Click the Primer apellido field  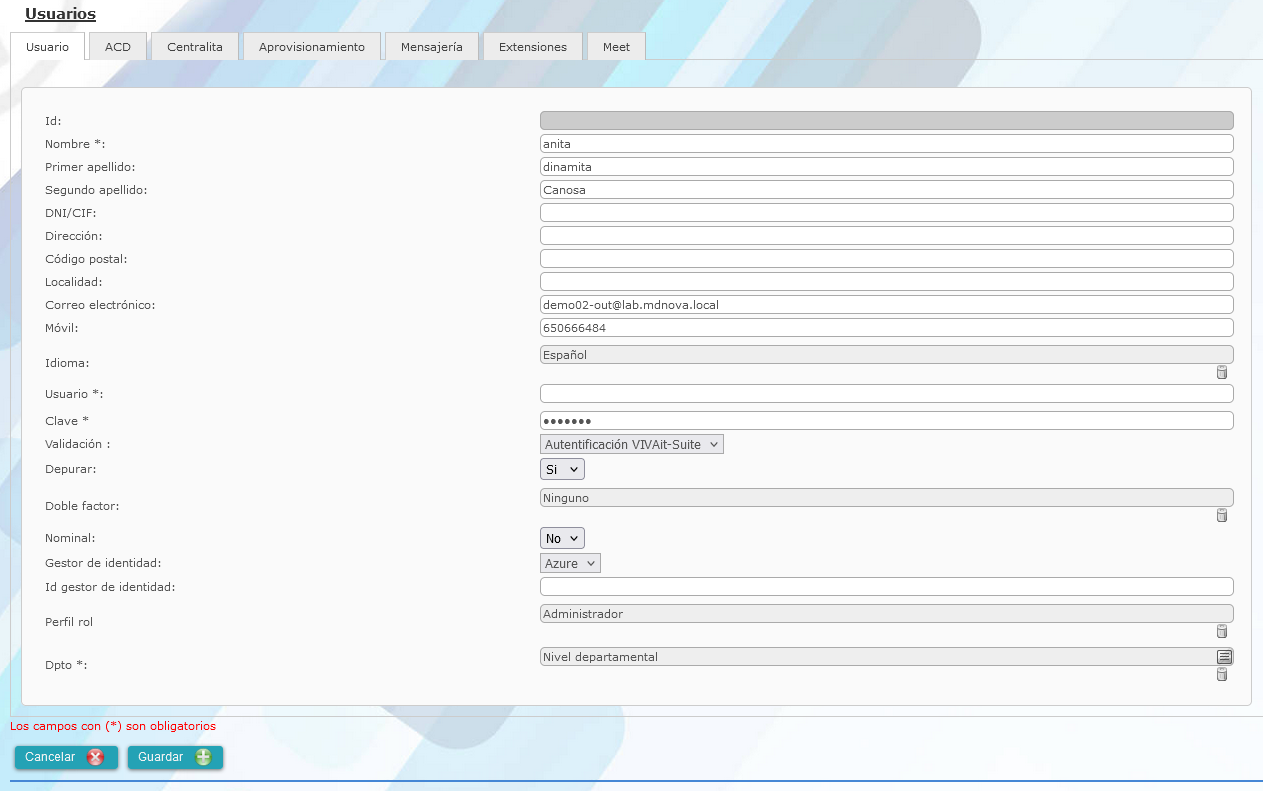(886, 167)
